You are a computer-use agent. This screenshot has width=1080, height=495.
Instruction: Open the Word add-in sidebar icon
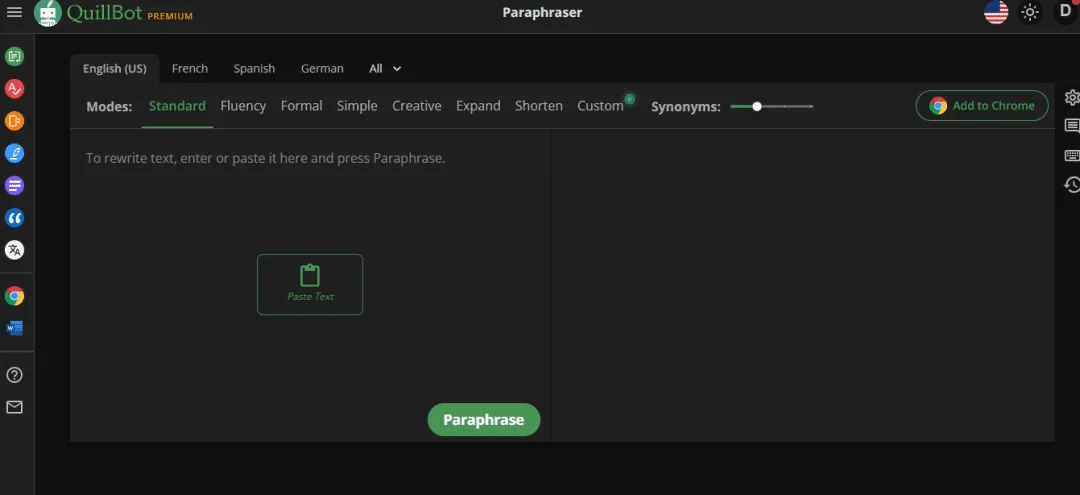click(14, 328)
